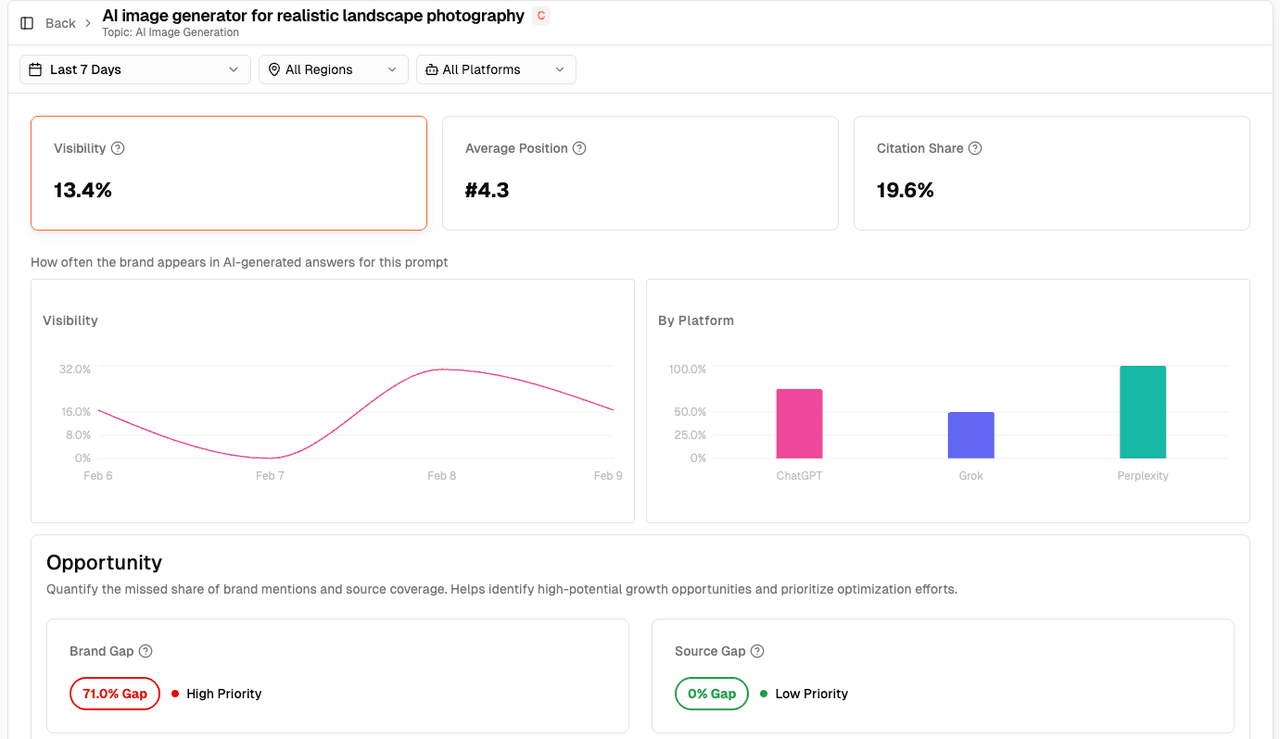Screen dimensions: 1280x739
Task: Click the 19.6% citation share value
Action: pos(905,190)
